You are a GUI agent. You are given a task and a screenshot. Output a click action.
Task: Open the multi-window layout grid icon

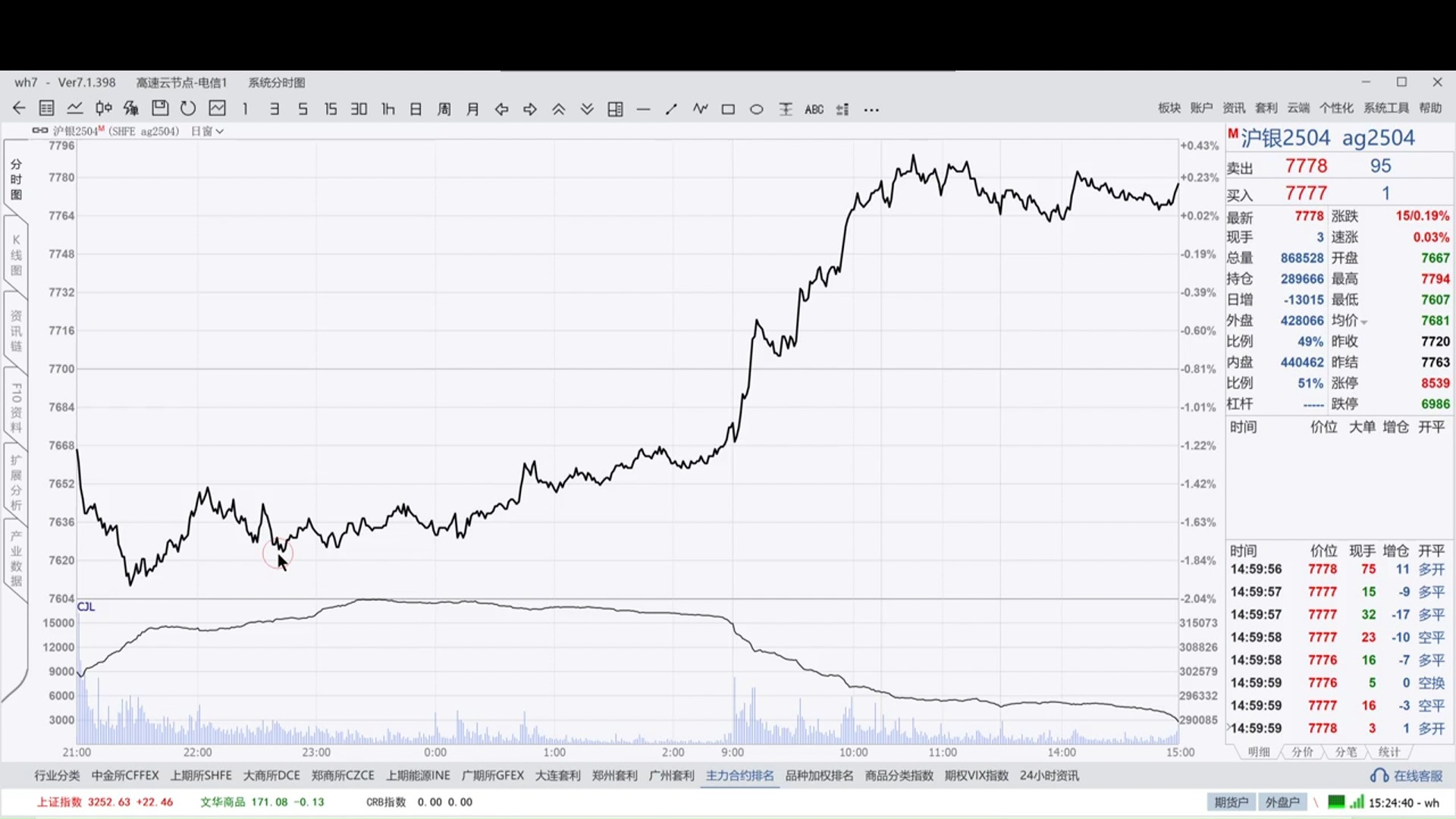point(616,109)
